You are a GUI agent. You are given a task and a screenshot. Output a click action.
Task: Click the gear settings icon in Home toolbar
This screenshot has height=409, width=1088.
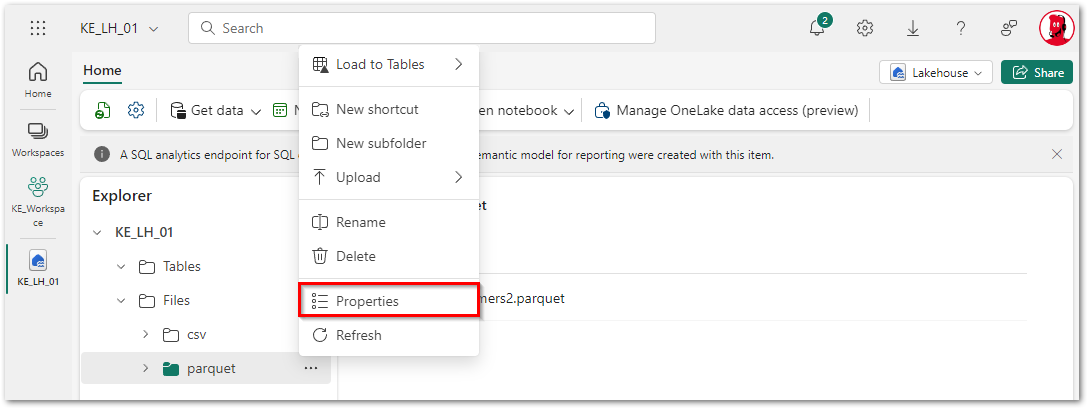tap(136, 110)
